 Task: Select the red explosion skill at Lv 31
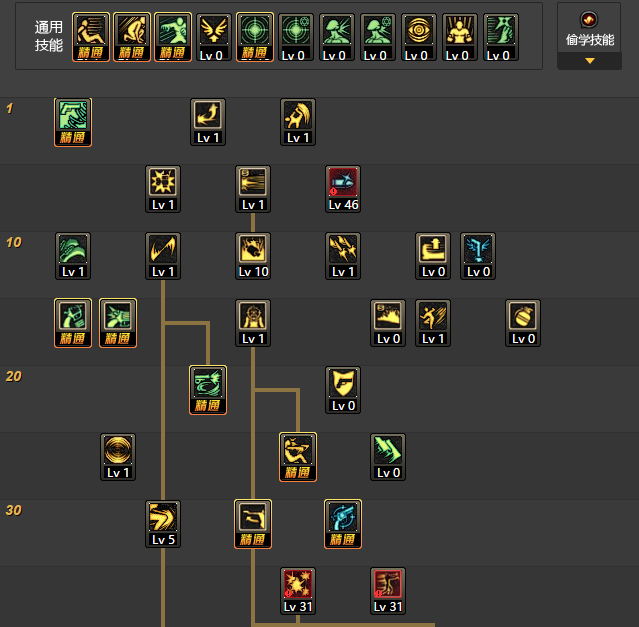coord(298,591)
